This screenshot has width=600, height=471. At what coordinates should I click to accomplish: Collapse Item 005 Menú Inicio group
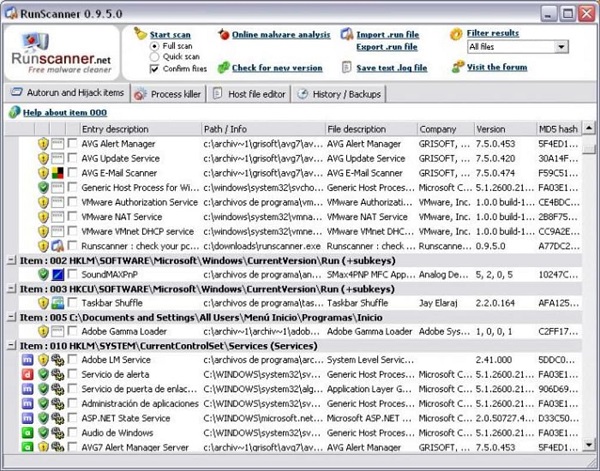[x=11, y=317]
